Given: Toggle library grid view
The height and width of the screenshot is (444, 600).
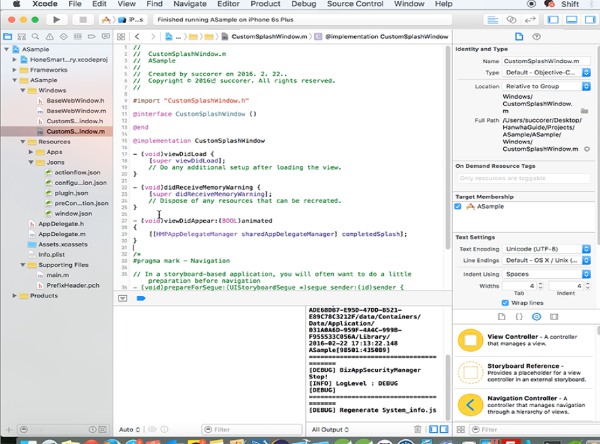Looking at the screenshot, I should [461, 429].
